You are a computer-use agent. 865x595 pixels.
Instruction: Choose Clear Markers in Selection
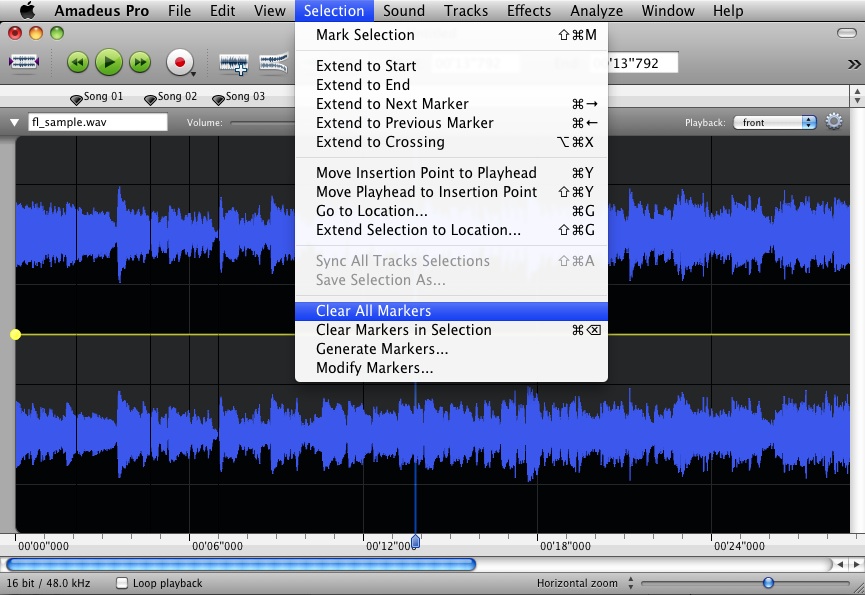451,330
